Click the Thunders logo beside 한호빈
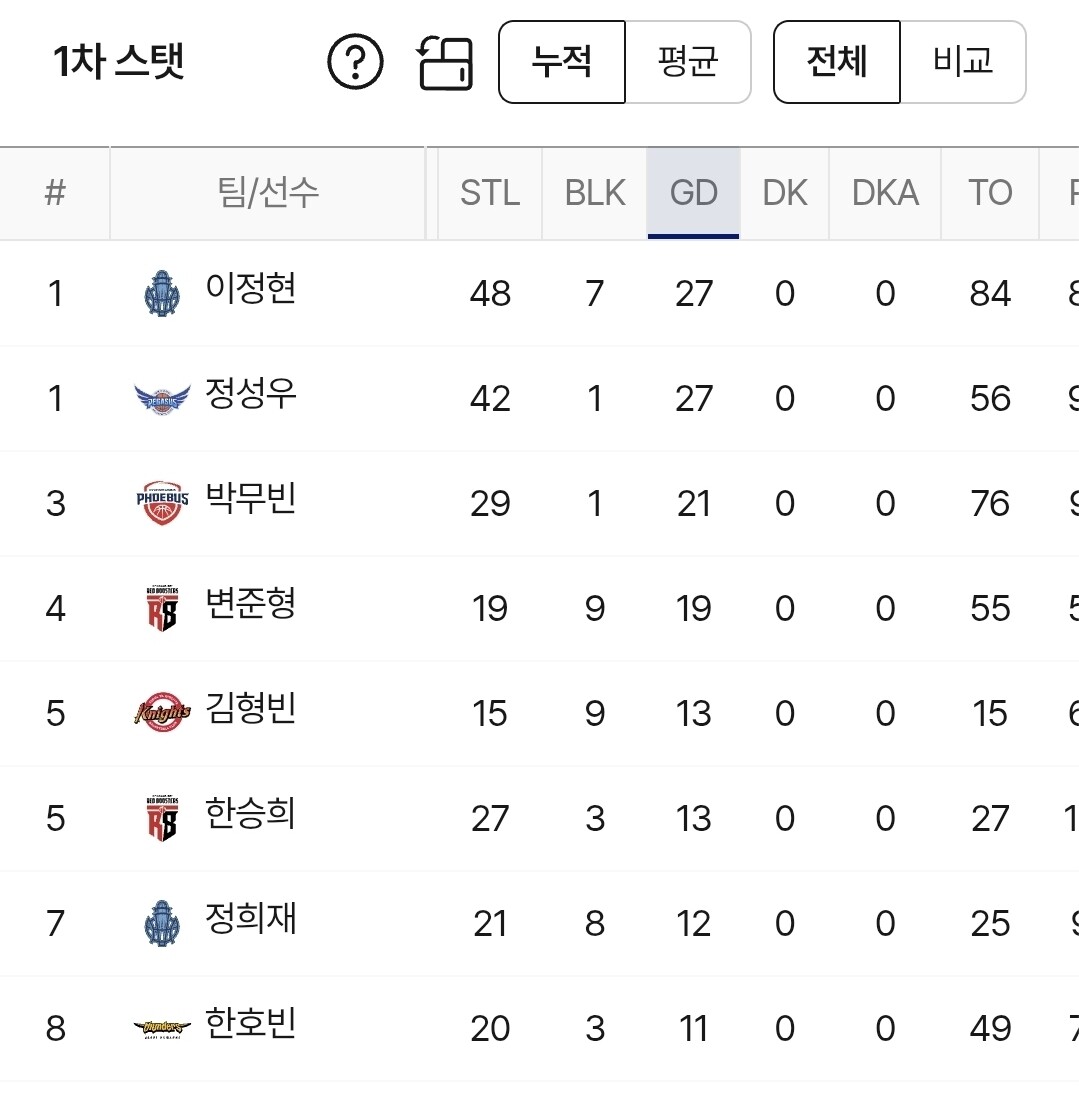The height and width of the screenshot is (1095, 1079). click(161, 1028)
